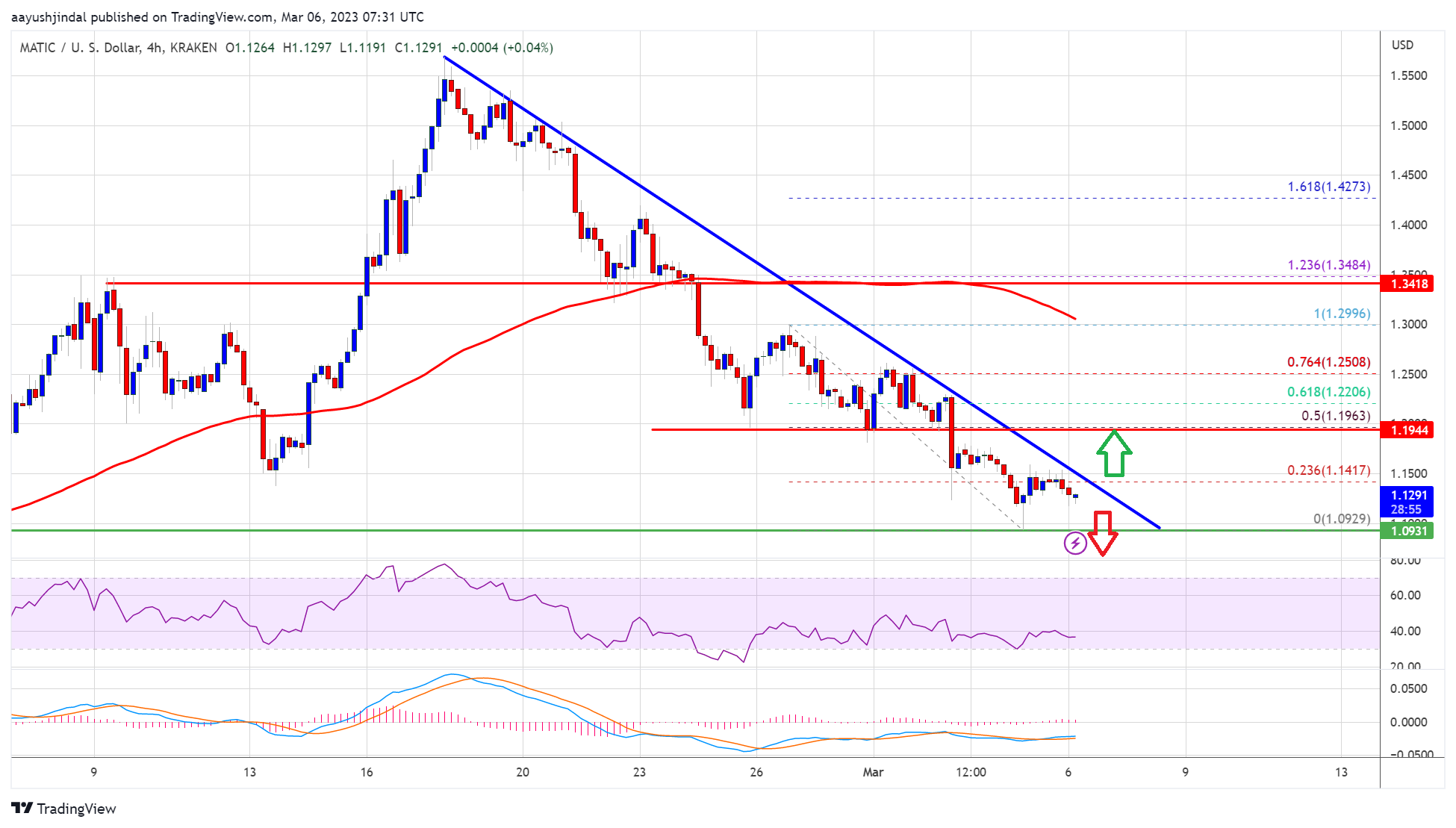
Task: Click the MATIC / U. S. Dollar chart title
Action: click(x=80, y=48)
